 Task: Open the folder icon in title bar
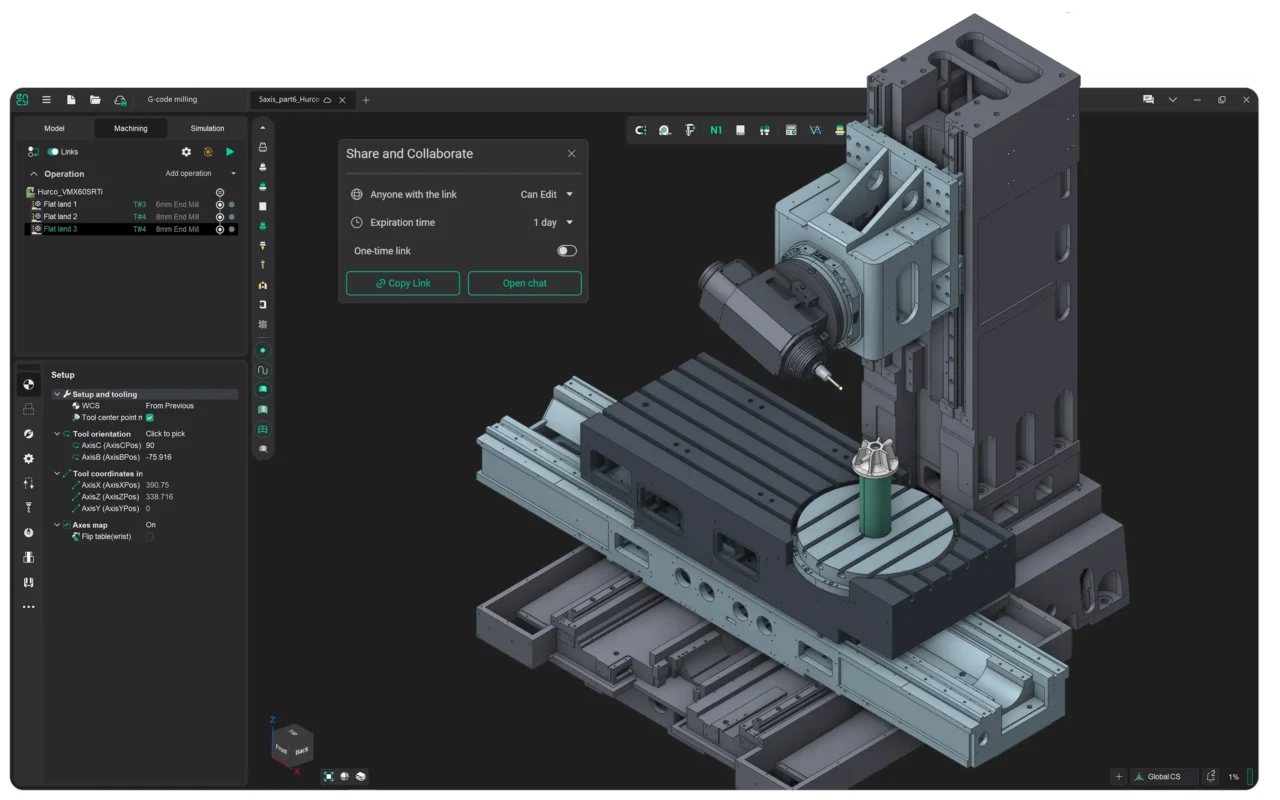click(x=95, y=100)
